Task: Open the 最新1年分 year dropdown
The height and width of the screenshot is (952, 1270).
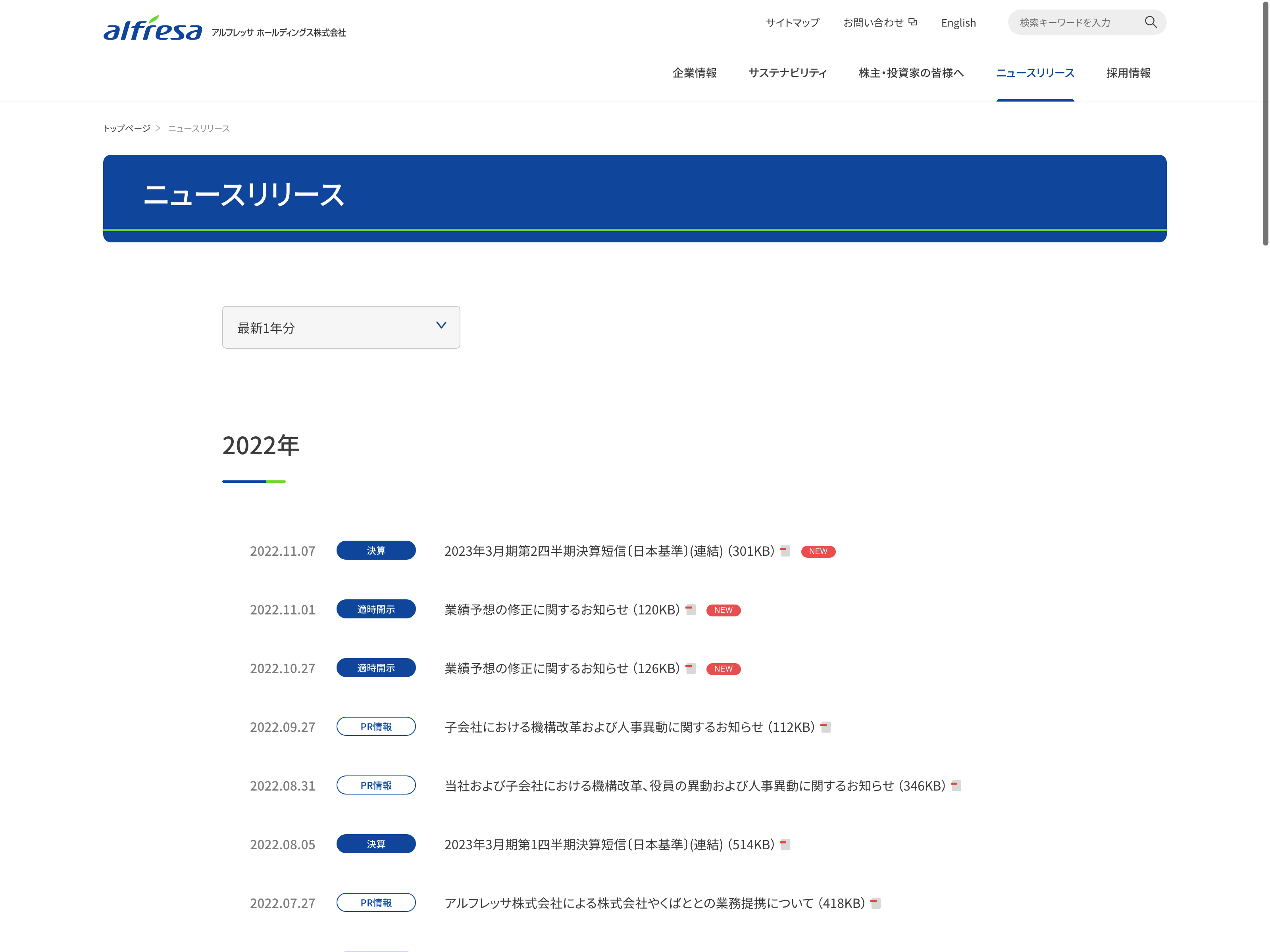Action: coord(341,327)
